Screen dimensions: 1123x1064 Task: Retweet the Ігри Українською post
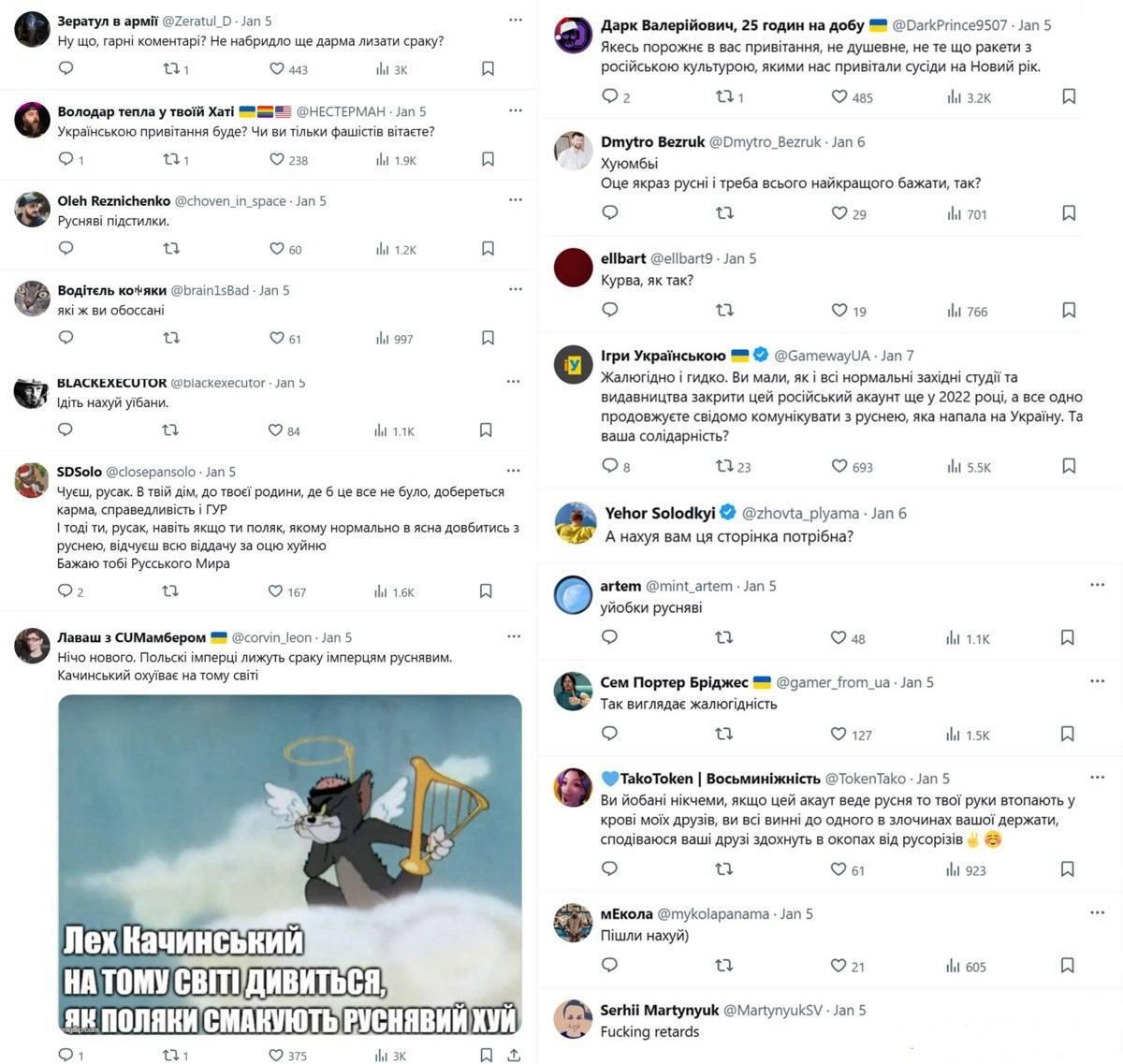click(x=724, y=466)
